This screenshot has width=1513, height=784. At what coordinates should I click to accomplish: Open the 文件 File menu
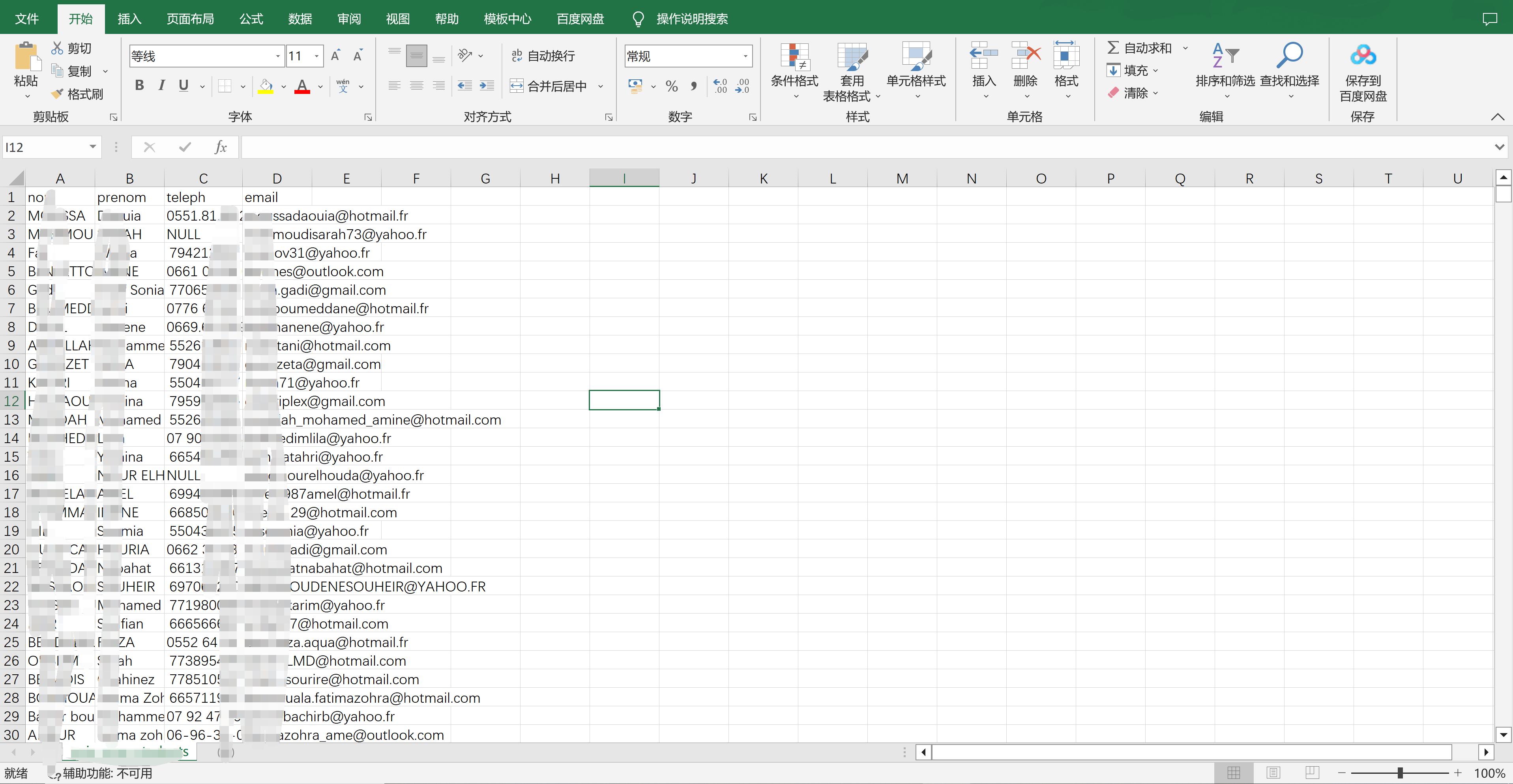[27, 19]
